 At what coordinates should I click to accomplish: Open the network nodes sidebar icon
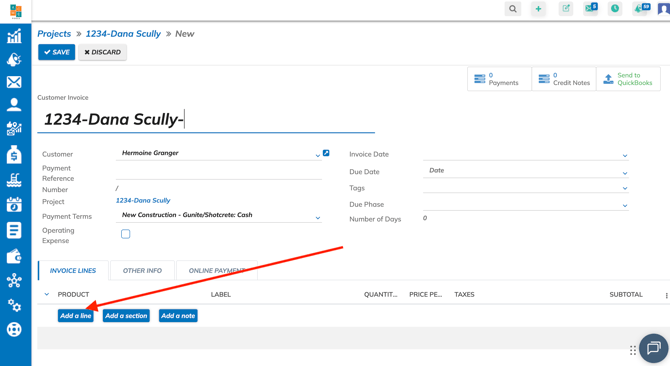tap(14, 281)
